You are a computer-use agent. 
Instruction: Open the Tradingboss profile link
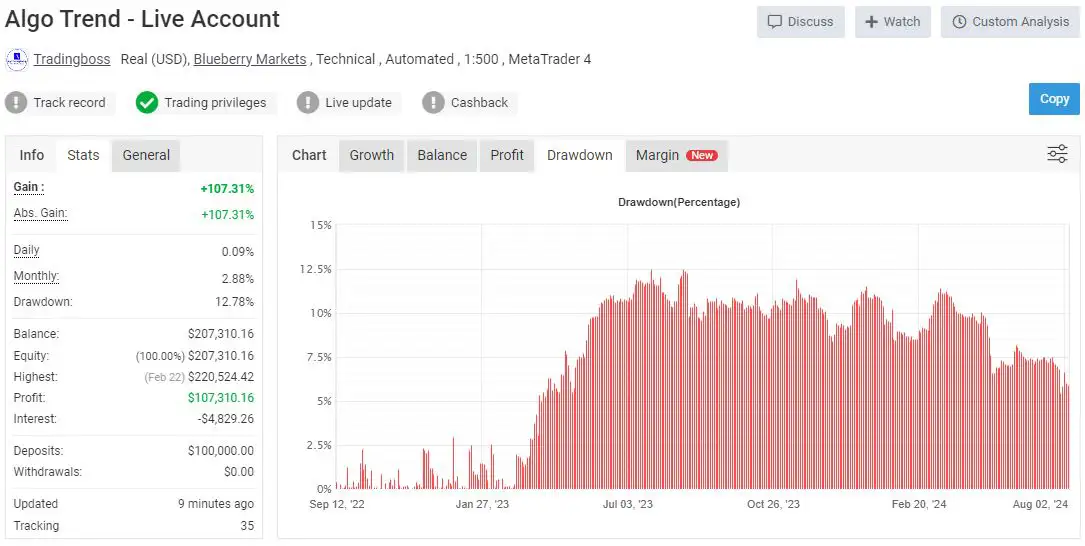[72, 59]
